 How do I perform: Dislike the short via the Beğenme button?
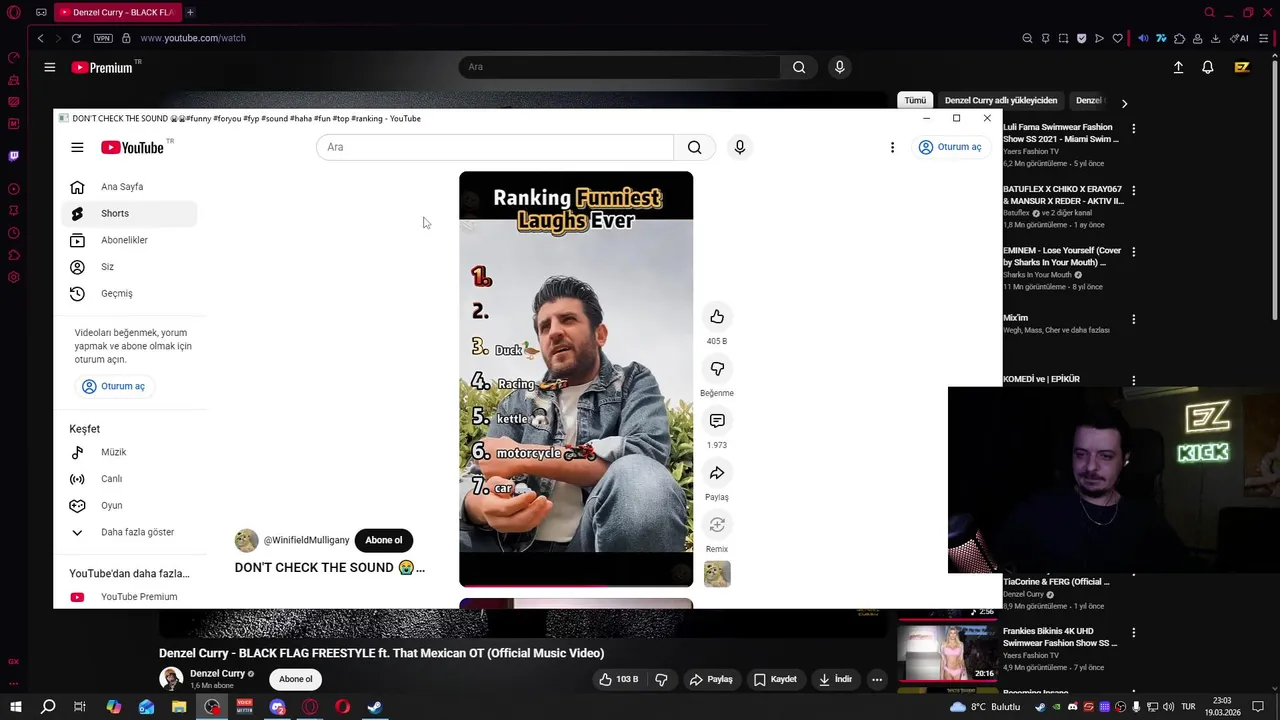[x=717, y=369]
